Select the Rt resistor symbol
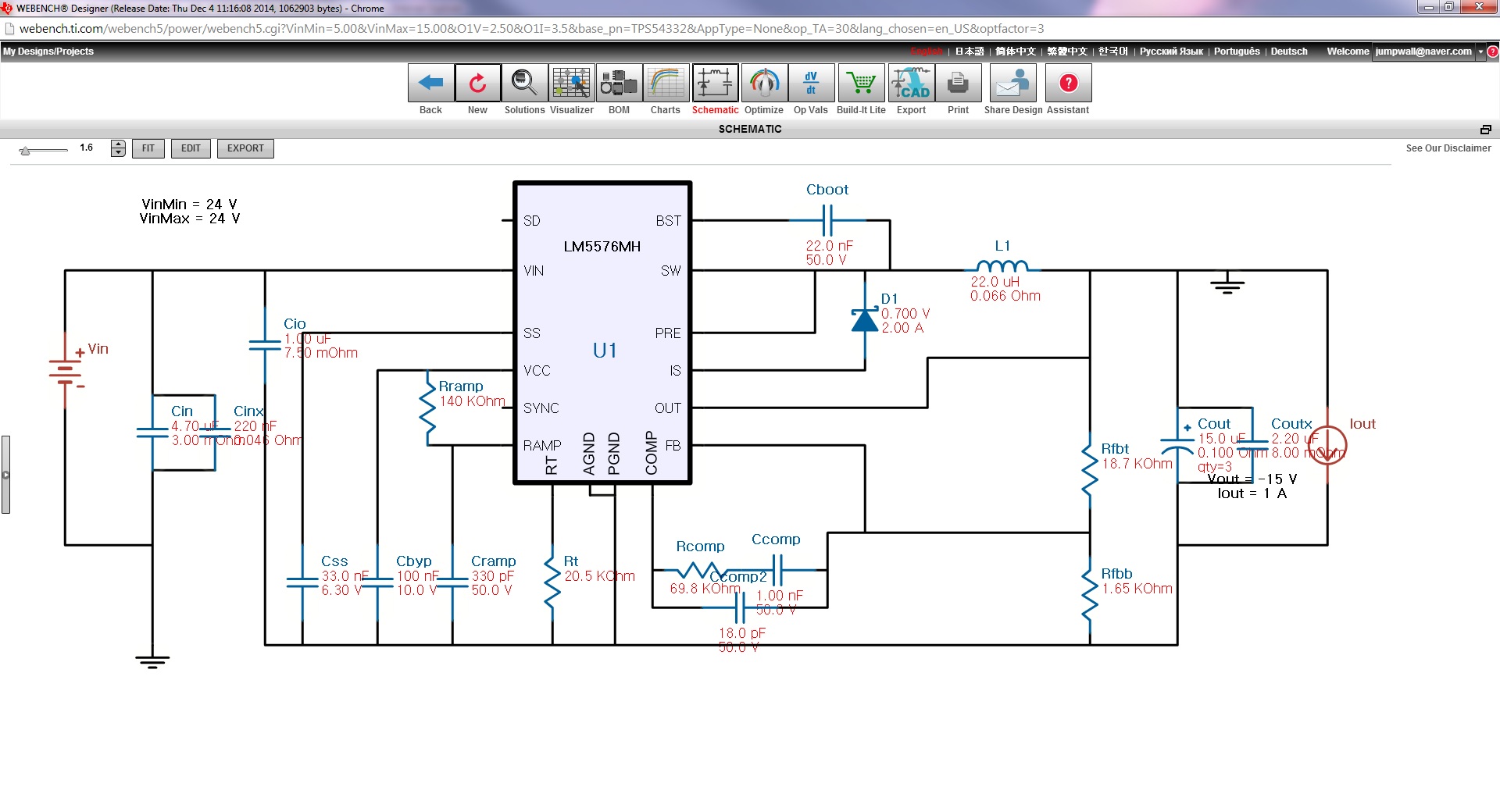Image resolution: width=1500 pixels, height=812 pixels. click(x=552, y=583)
